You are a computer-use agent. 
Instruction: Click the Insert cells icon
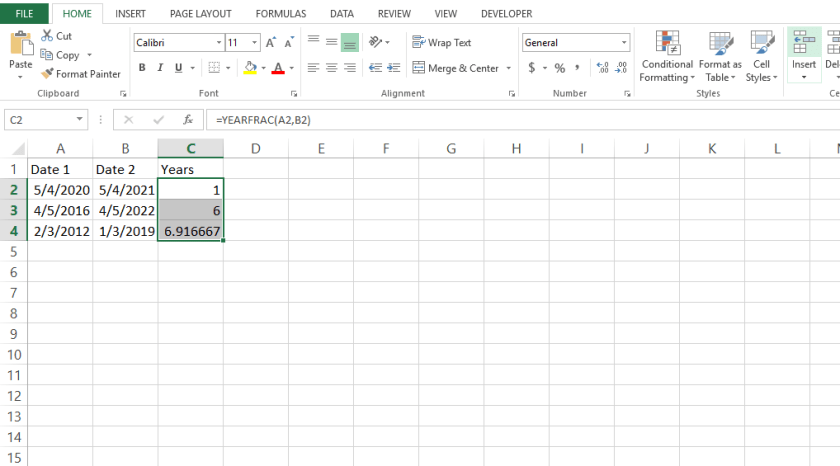coord(804,42)
